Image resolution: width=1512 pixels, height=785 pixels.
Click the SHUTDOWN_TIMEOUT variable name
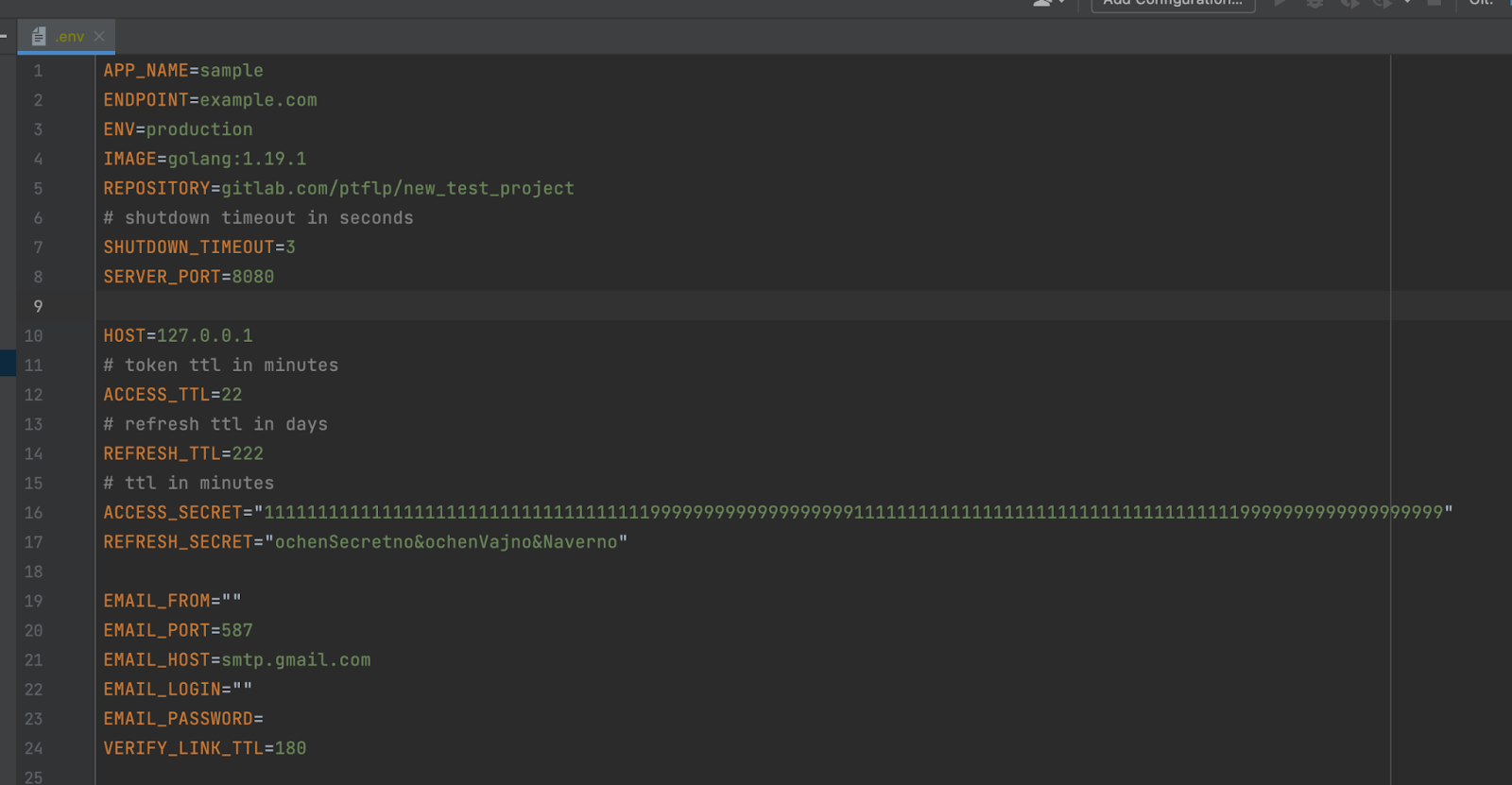pos(188,247)
